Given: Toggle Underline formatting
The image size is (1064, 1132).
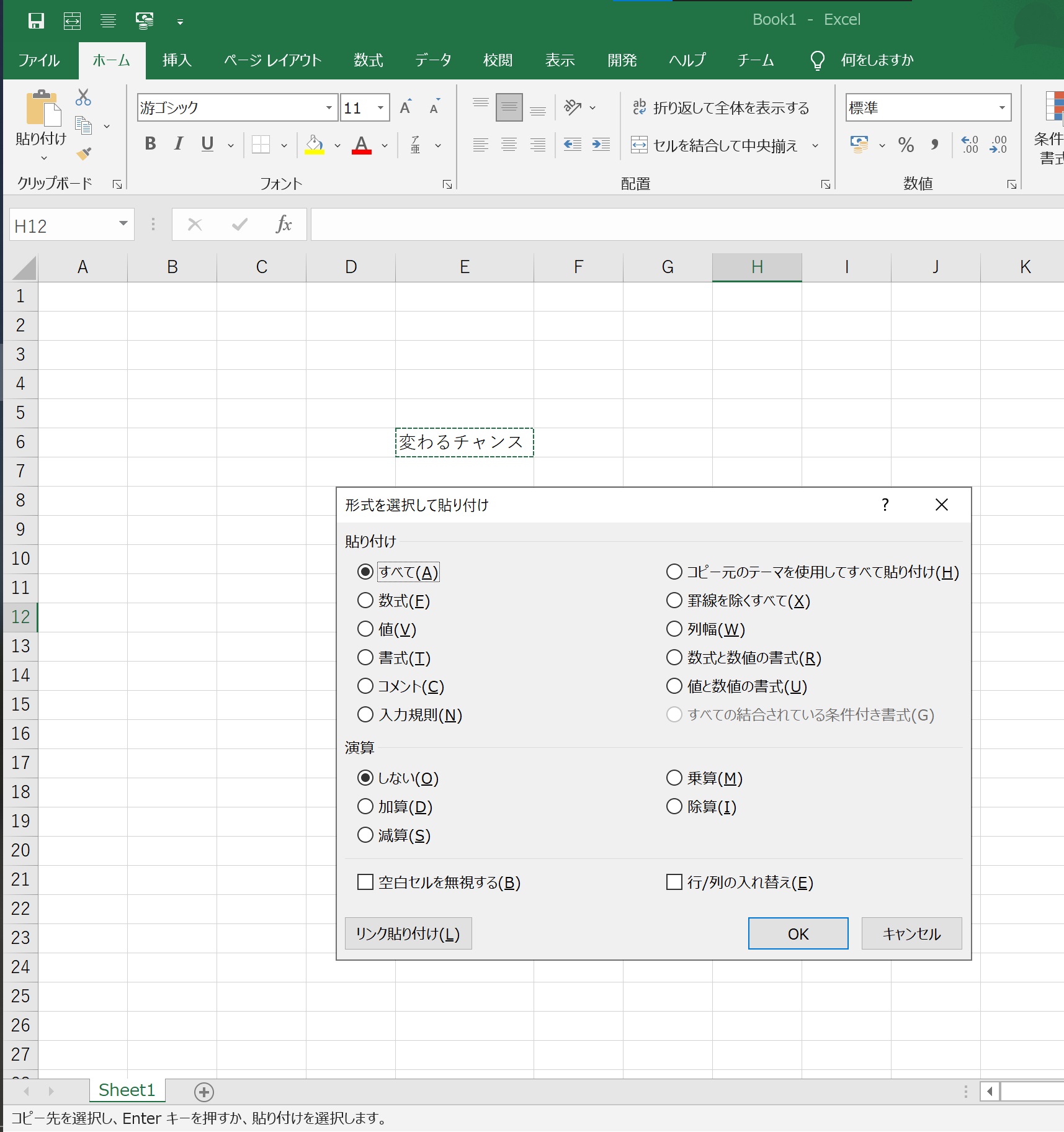Looking at the screenshot, I should [x=207, y=144].
